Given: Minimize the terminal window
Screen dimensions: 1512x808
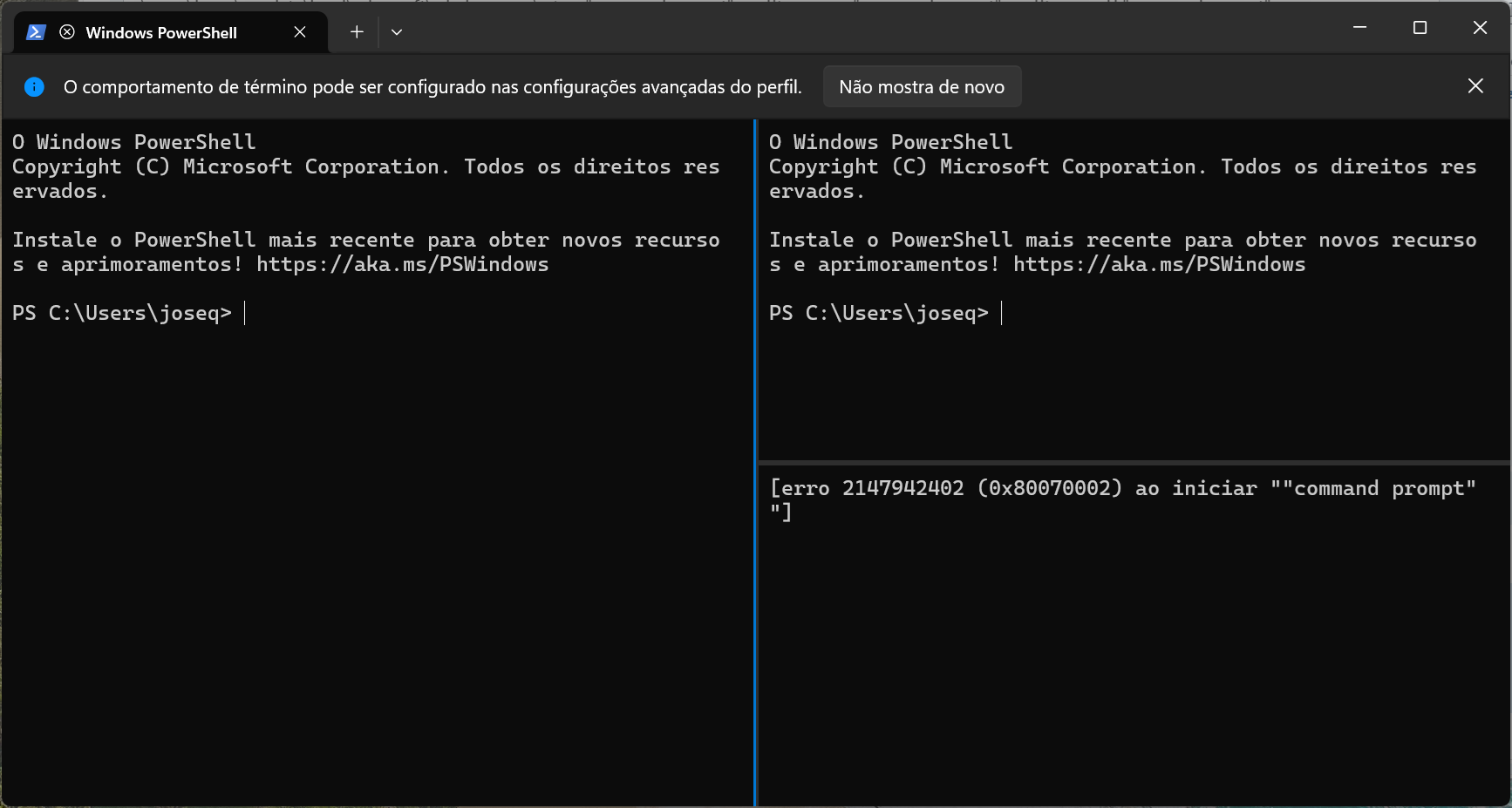Looking at the screenshot, I should pos(1359,28).
